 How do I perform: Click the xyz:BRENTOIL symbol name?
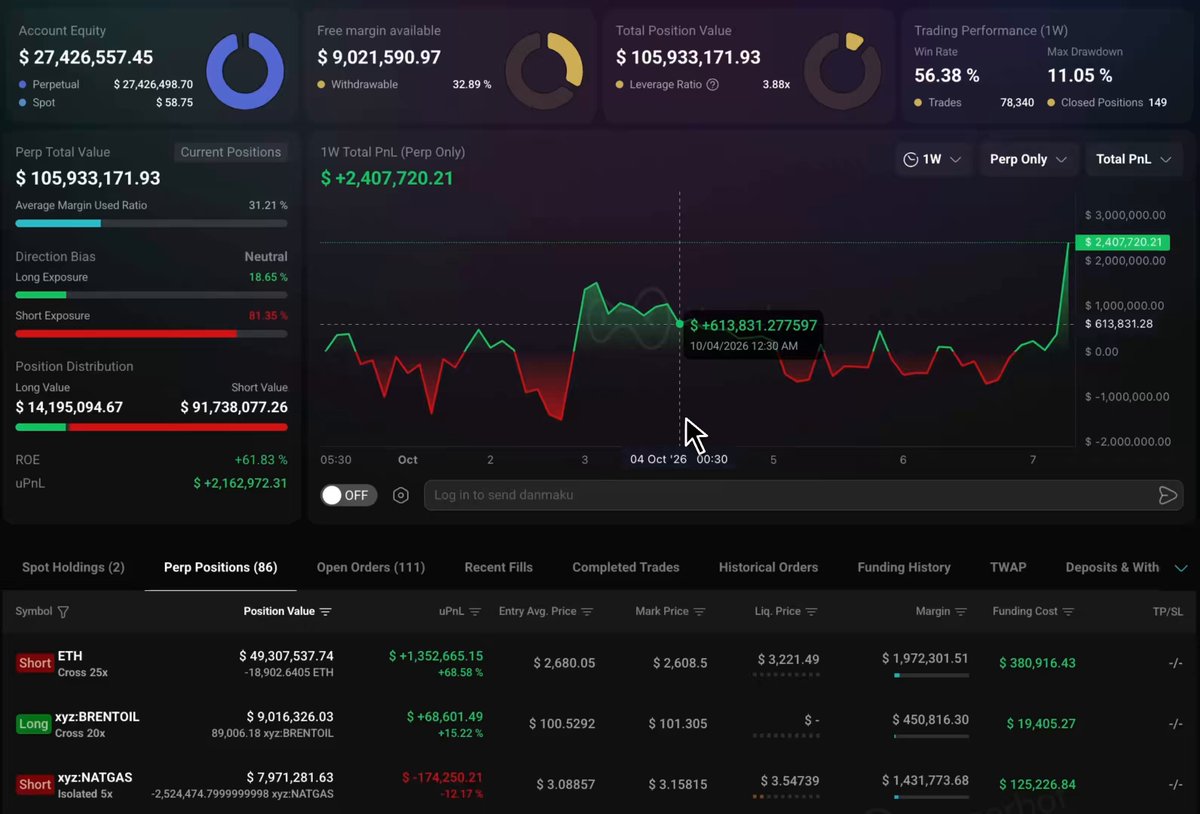(x=97, y=716)
